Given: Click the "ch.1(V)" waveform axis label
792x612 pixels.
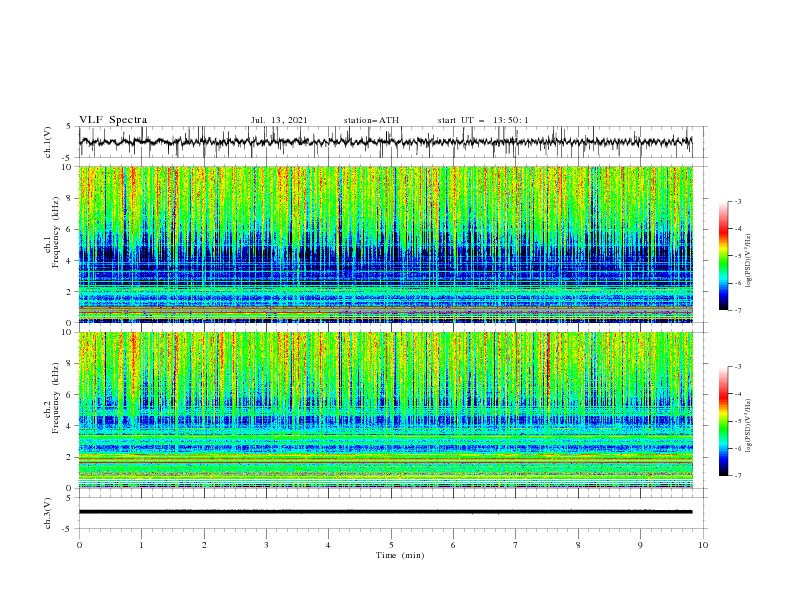Looking at the screenshot, I should (48, 142).
